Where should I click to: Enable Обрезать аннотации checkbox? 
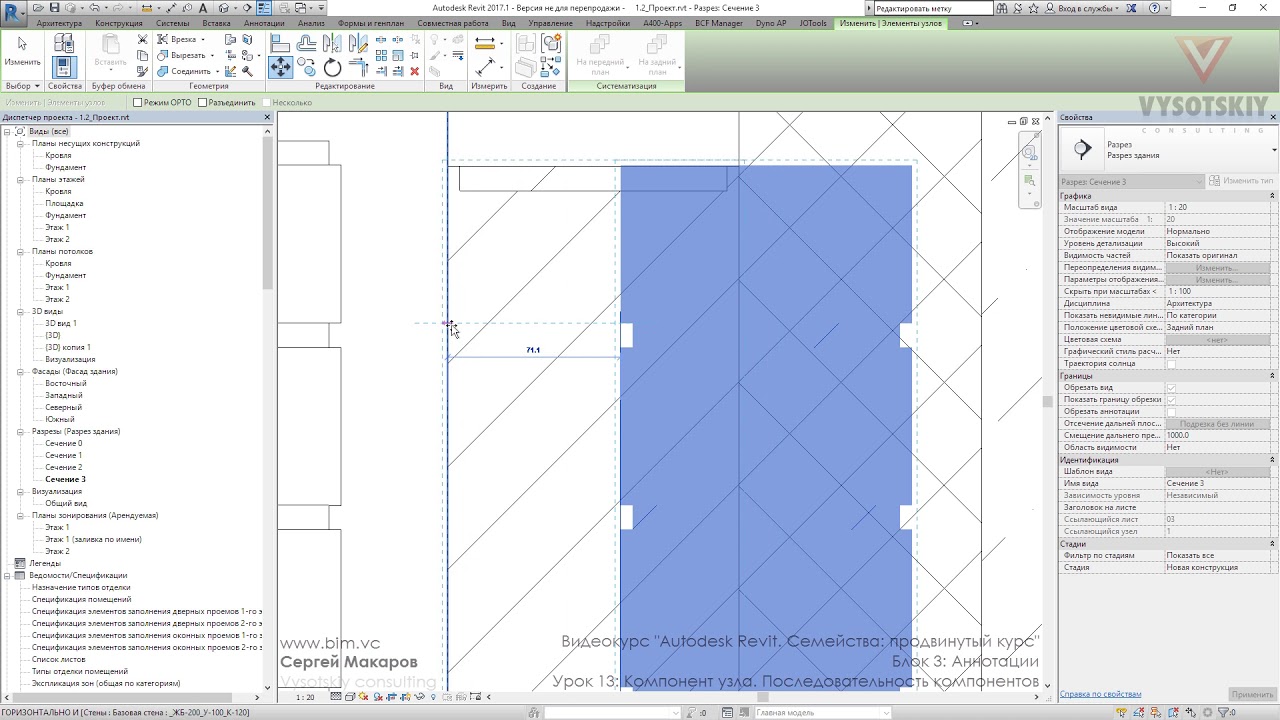1171,412
